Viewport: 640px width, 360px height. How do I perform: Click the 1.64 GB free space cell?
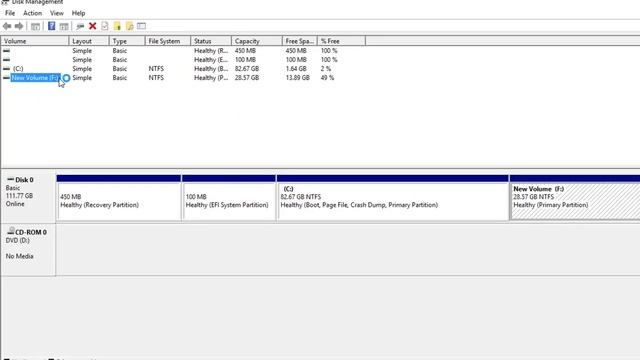[x=296, y=69]
